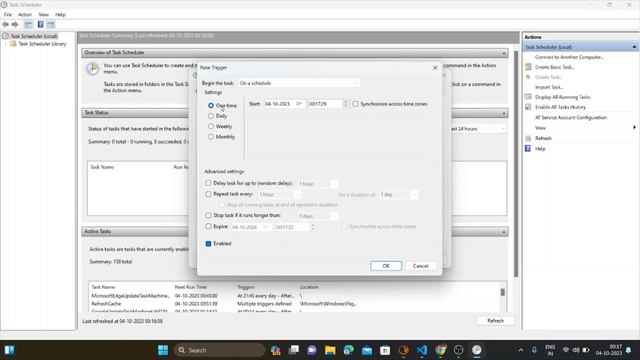Open the Action menu
This screenshot has width=640, height=360.
pos(25,15)
